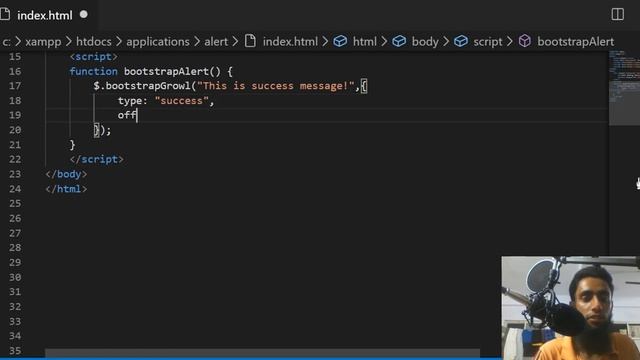
Task: Click the cube icon before 'html' breadcrumb
Action: 340,41
